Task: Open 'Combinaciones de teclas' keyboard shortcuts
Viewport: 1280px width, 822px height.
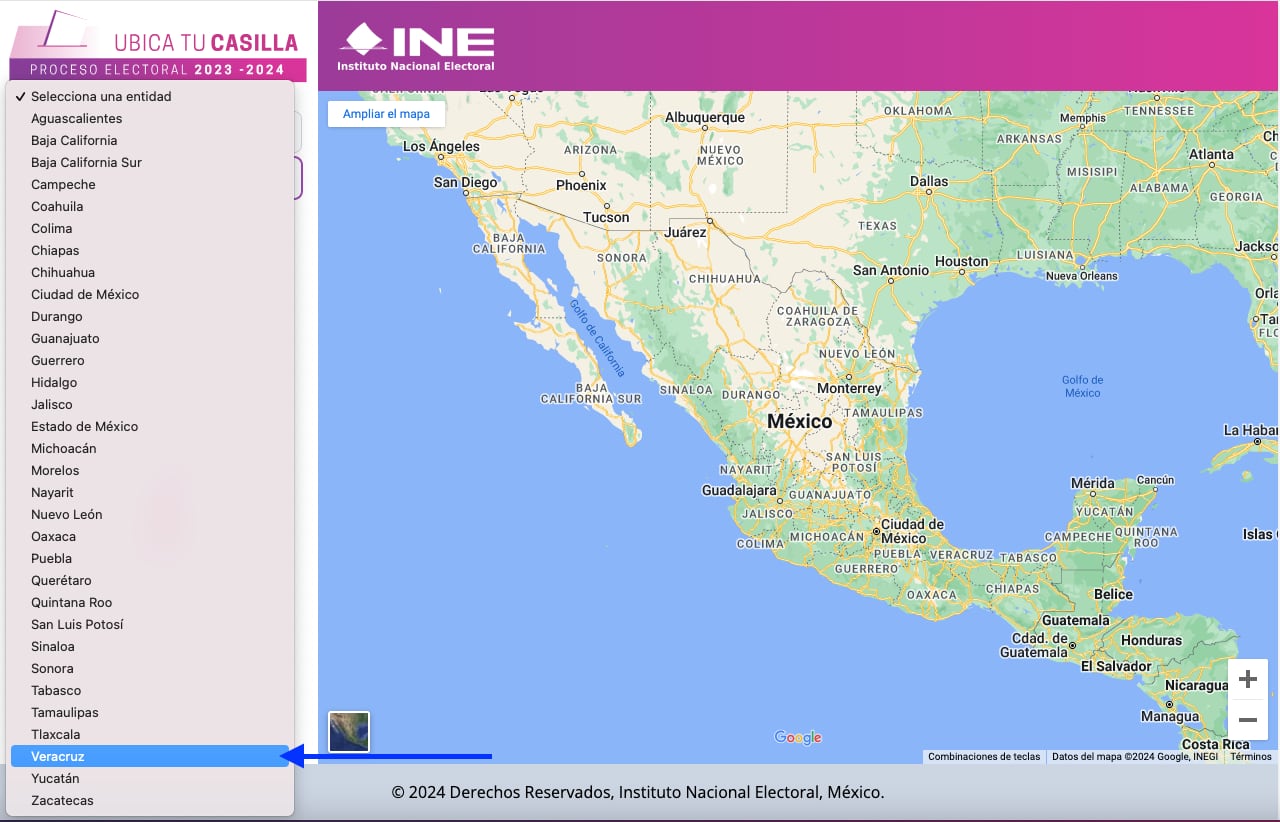Action: click(x=983, y=756)
